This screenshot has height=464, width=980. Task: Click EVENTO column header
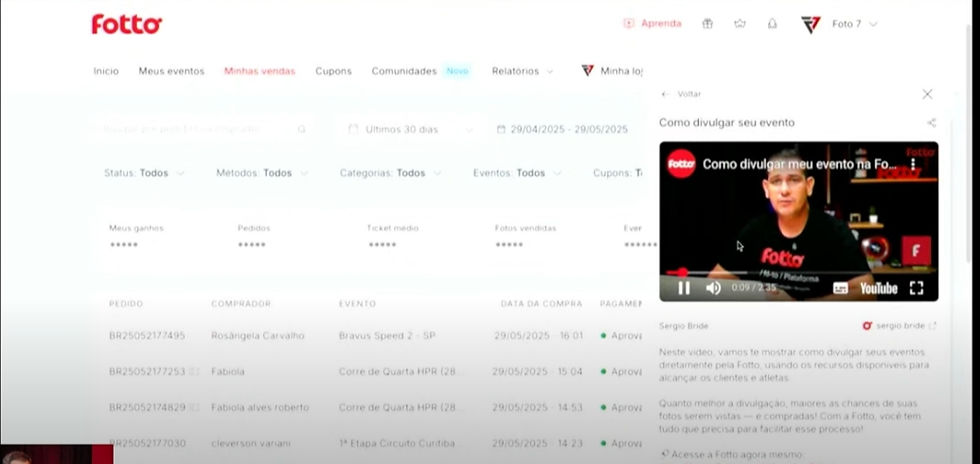[358, 304]
